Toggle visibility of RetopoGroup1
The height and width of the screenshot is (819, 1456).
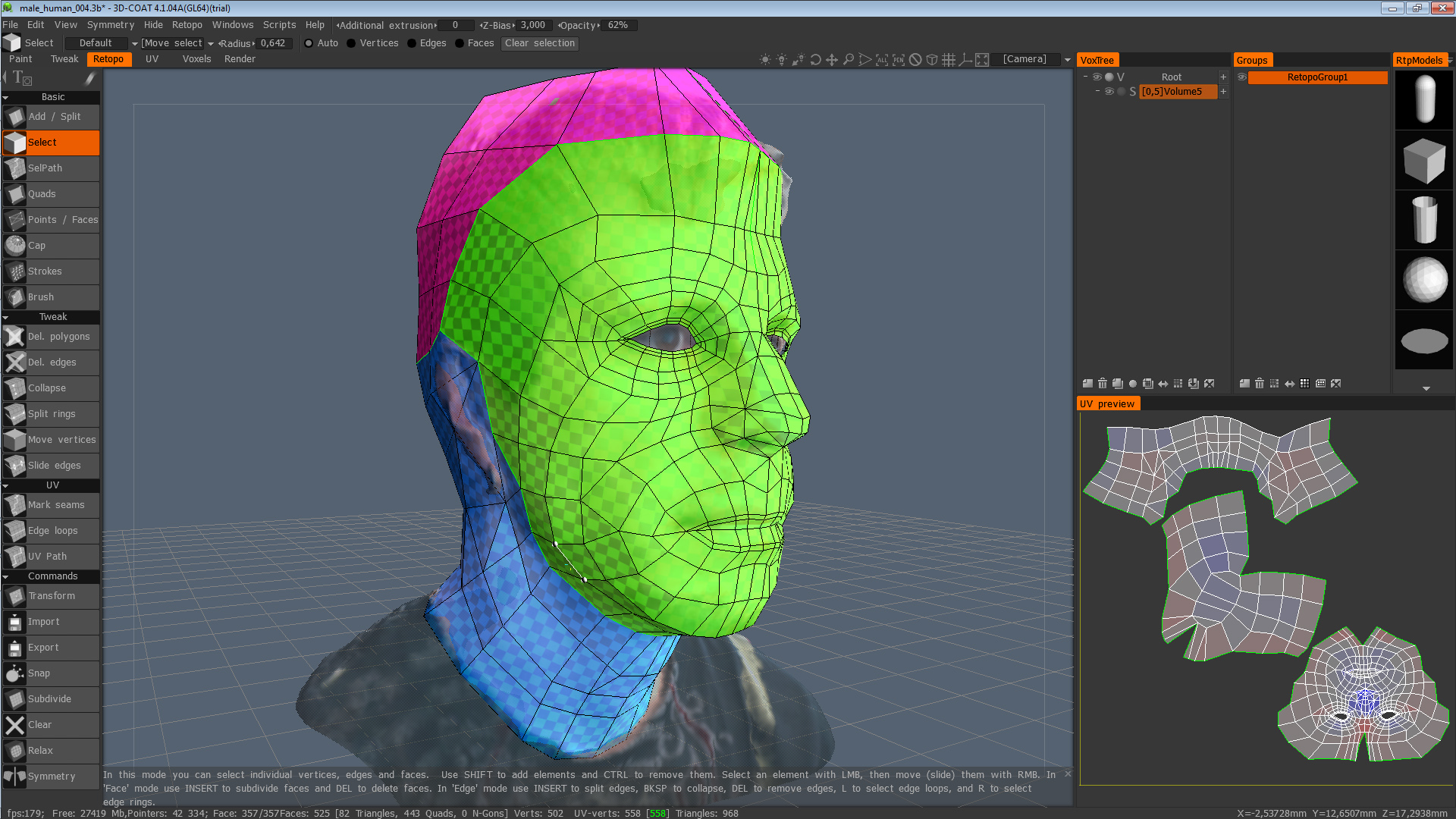(1241, 77)
